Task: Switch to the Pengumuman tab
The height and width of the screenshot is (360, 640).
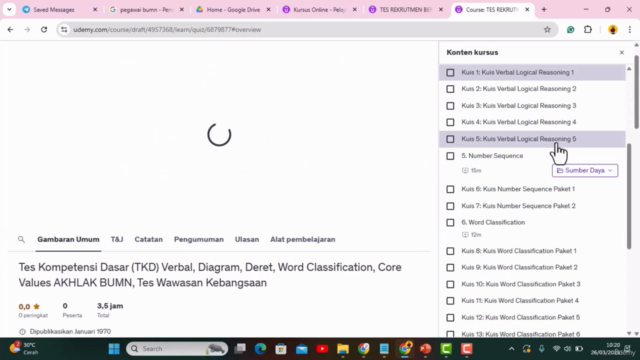Action: click(x=199, y=240)
